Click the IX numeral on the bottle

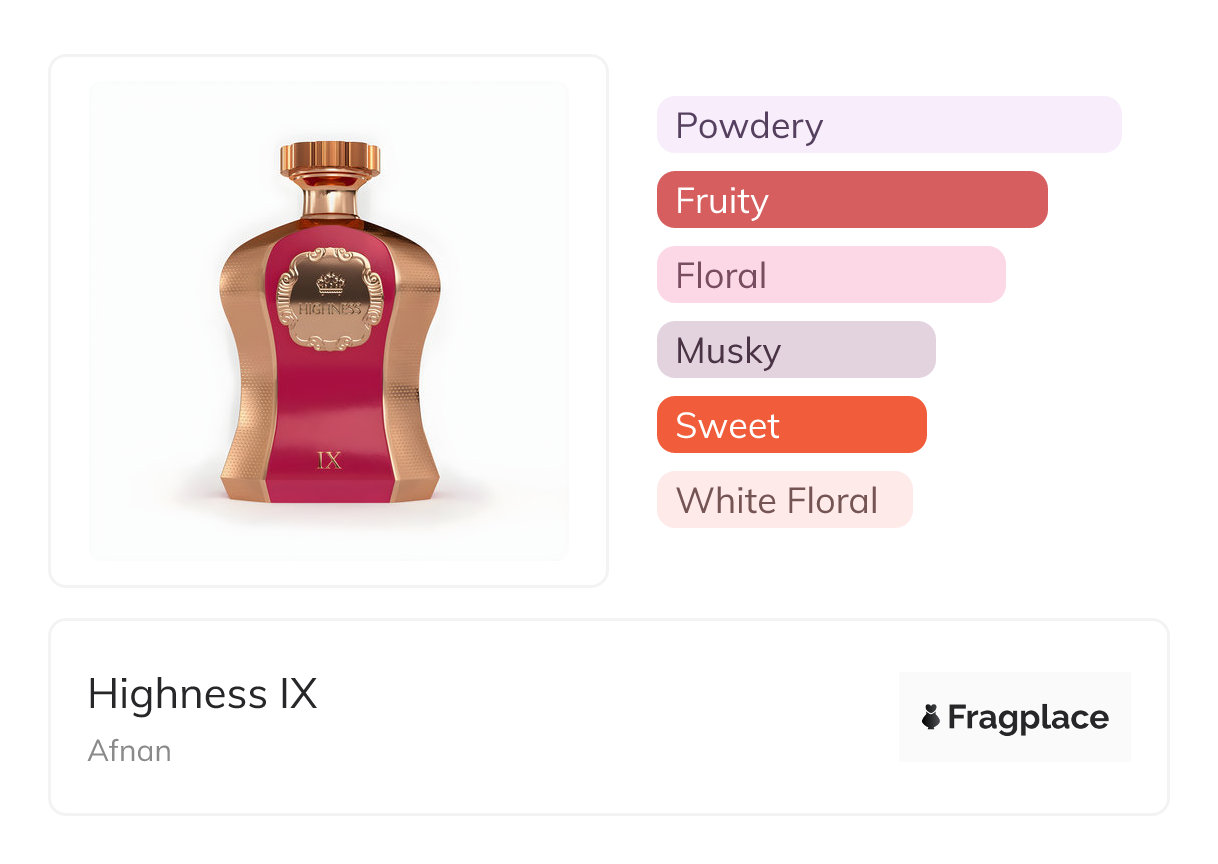(x=329, y=460)
